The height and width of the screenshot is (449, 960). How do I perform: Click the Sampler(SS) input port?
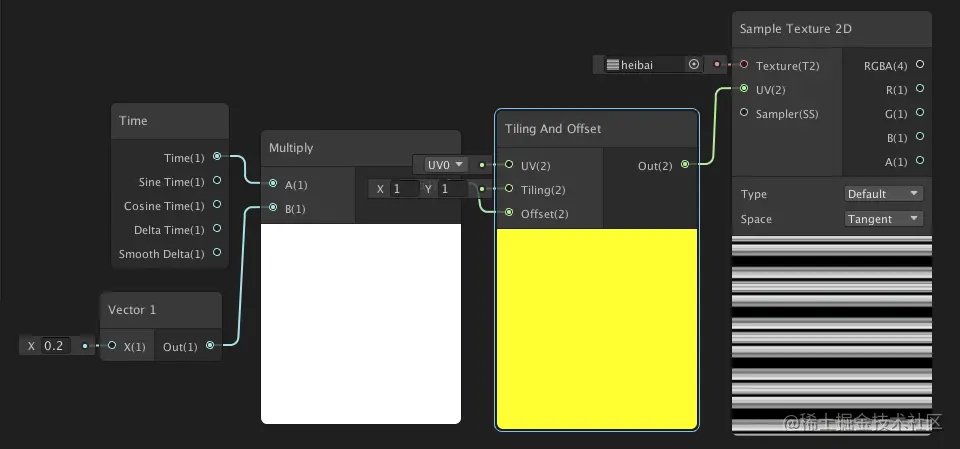744,113
